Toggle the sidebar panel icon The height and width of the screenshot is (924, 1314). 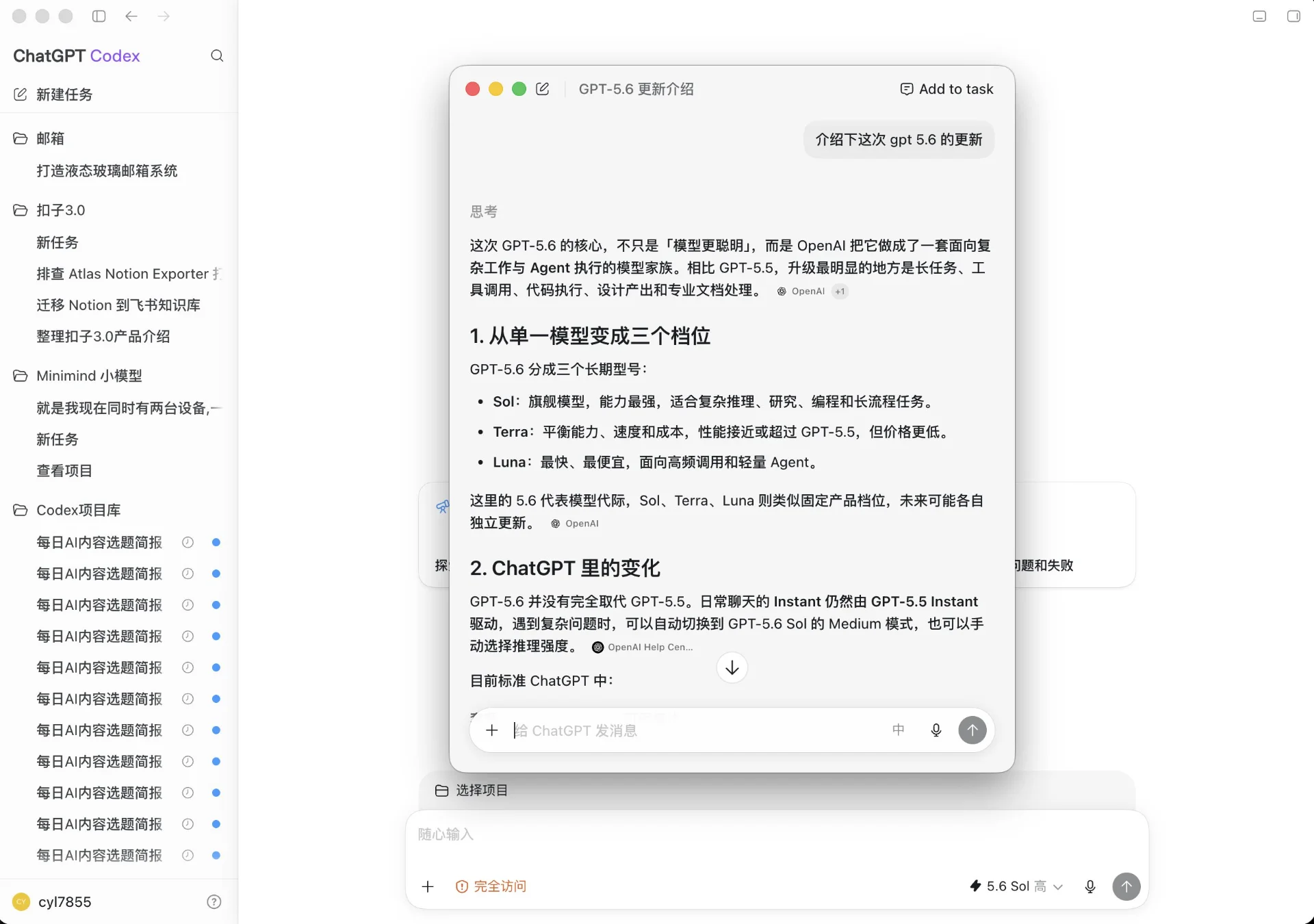point(99,16)
